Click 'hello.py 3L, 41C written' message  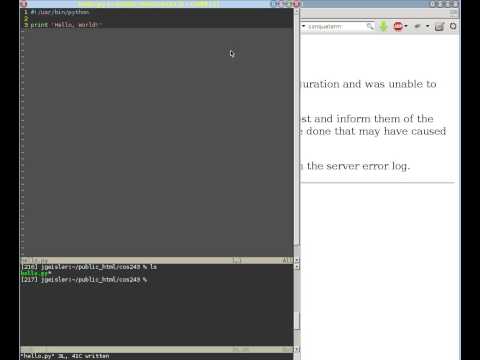click(65, 356)
